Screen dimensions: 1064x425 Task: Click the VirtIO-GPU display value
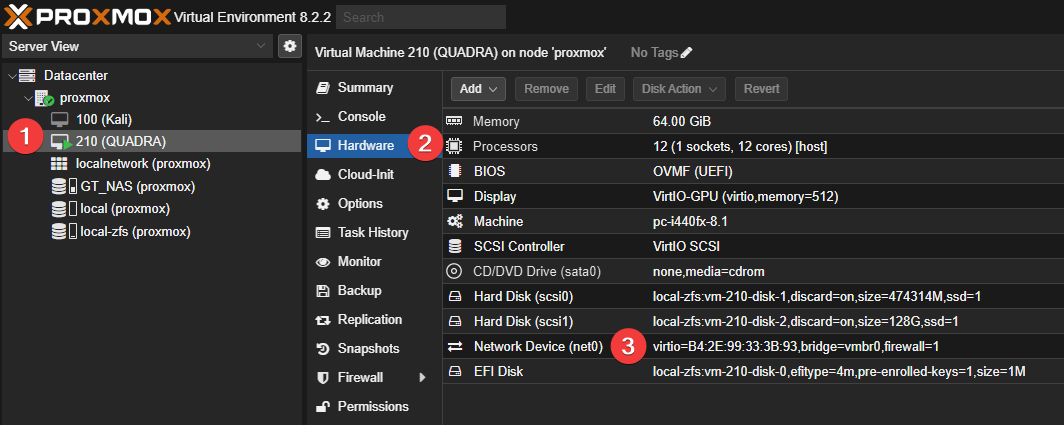tap(745, 196)
